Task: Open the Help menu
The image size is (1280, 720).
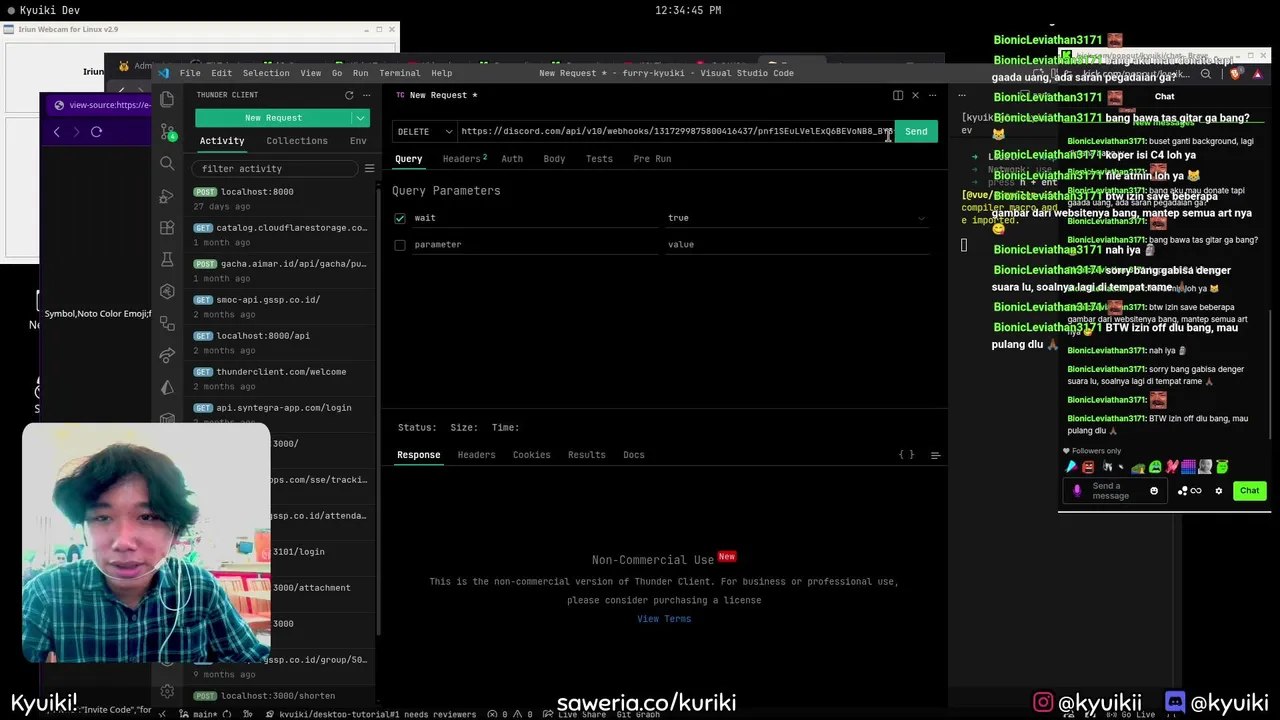Action: [441, 73]
